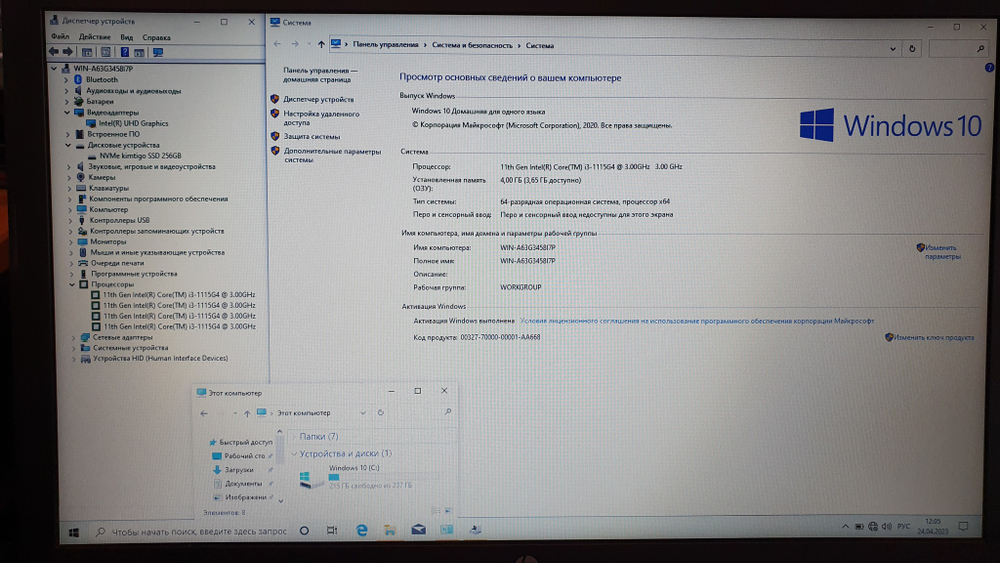Viewport: 1000px width, 563px height.
Task: Open Диспетчер устройств link in Система sidebar
Action: pos(318,99)
